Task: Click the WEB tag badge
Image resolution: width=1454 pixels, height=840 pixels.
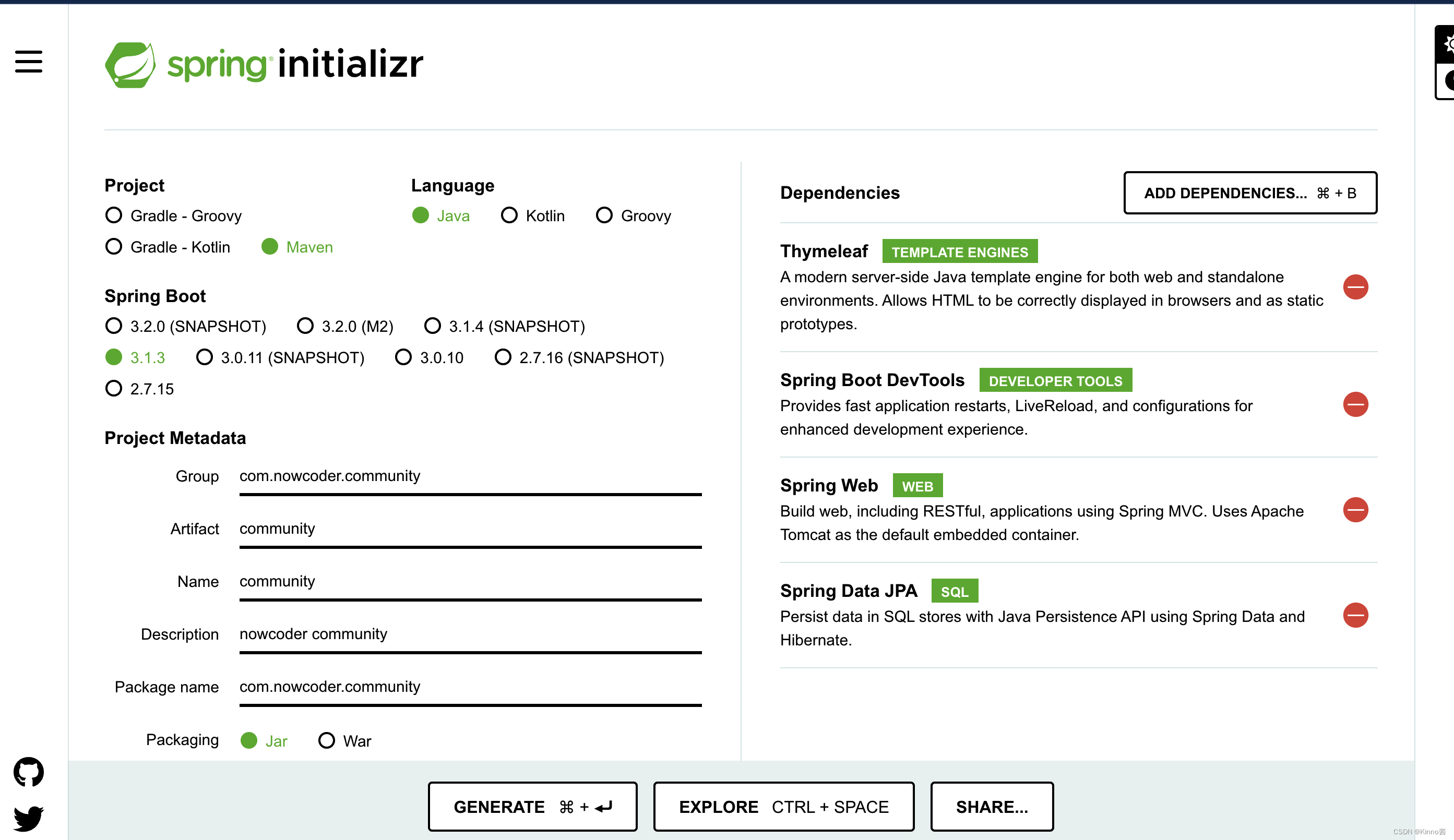Action: (x=917, y=486)
